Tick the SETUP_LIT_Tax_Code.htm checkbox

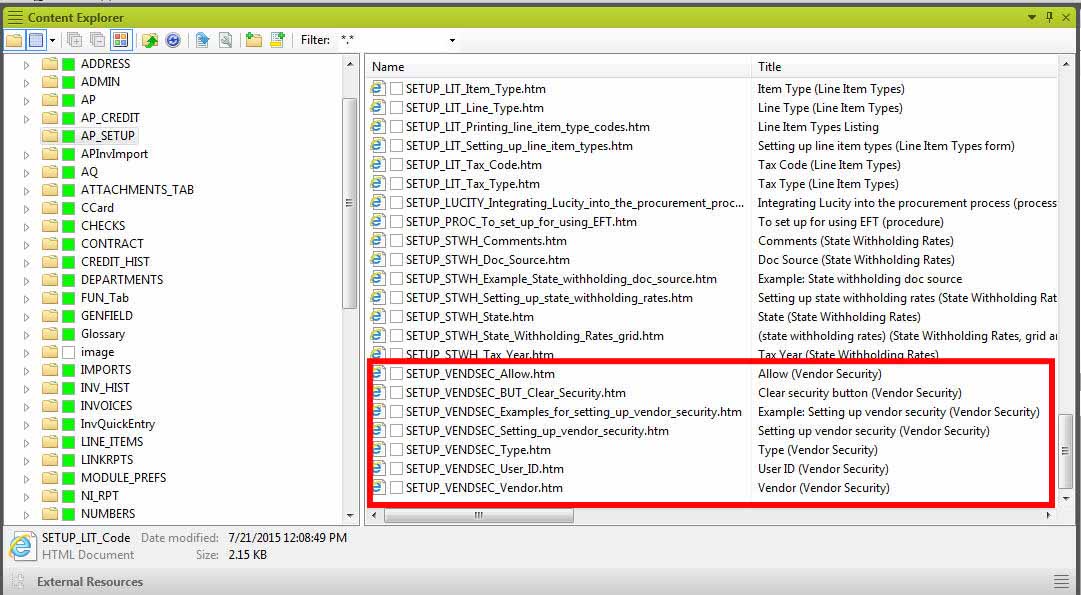396,165
